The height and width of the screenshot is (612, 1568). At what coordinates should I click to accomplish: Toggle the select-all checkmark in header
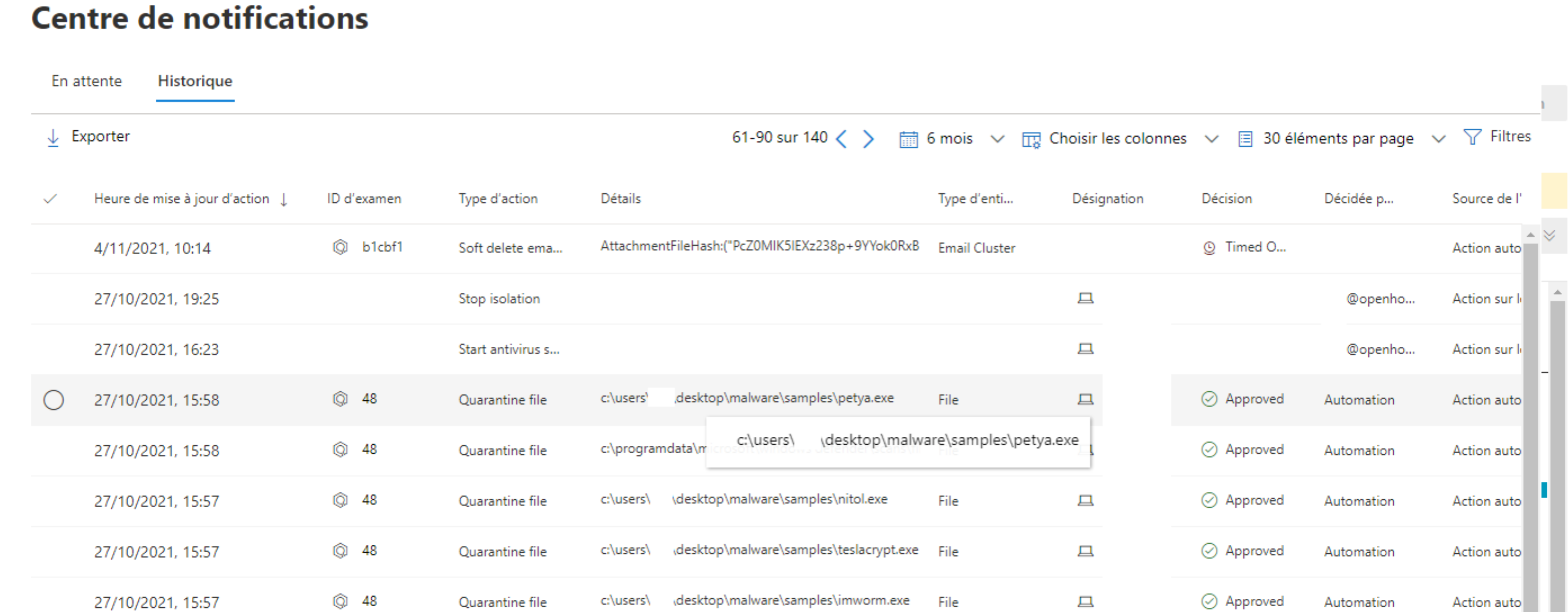click(50, 199)
